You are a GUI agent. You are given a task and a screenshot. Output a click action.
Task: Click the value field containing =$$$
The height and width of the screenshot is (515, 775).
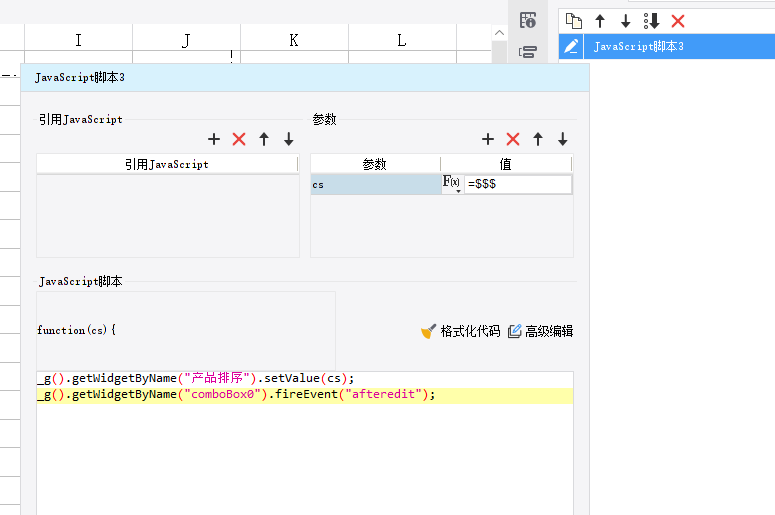[x=518, y=184]
